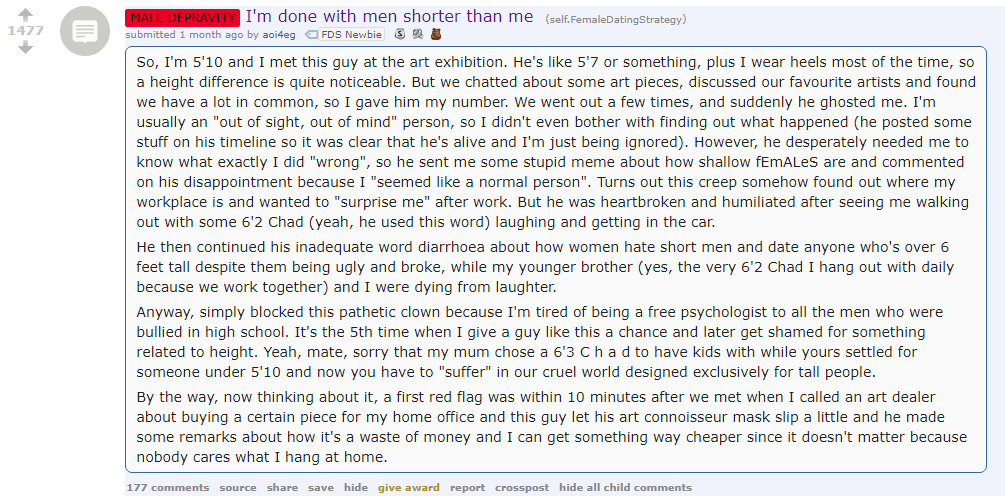Image resolution: width=1005 pixels, height=503 pixels.
Task: Click the silver award icon
Action: 399,34
